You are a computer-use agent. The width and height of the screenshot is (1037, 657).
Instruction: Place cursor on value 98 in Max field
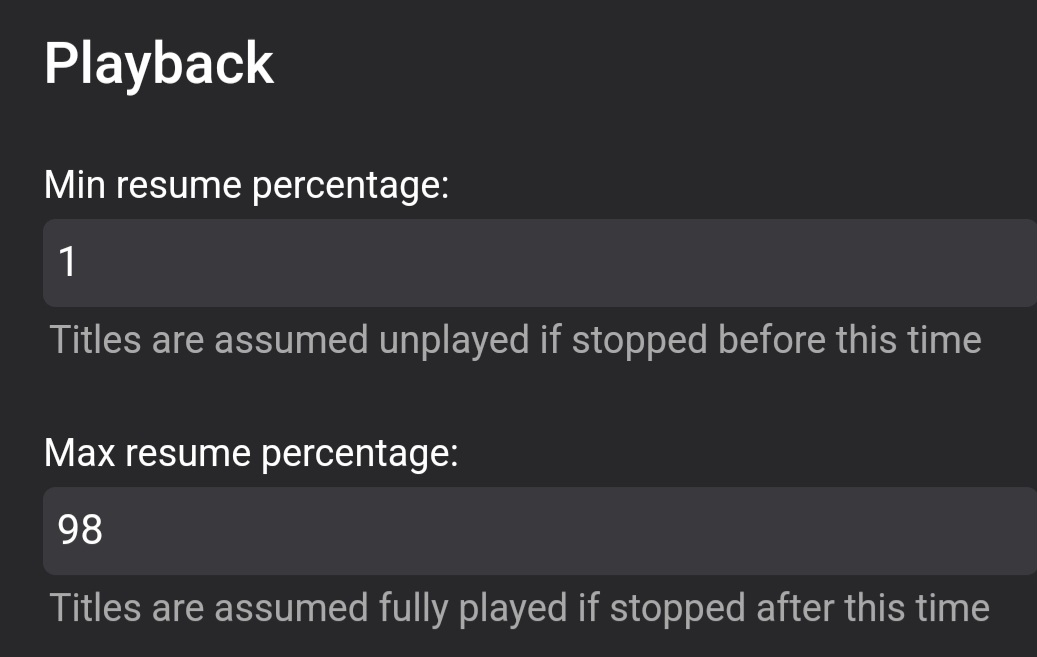[80, 531]
